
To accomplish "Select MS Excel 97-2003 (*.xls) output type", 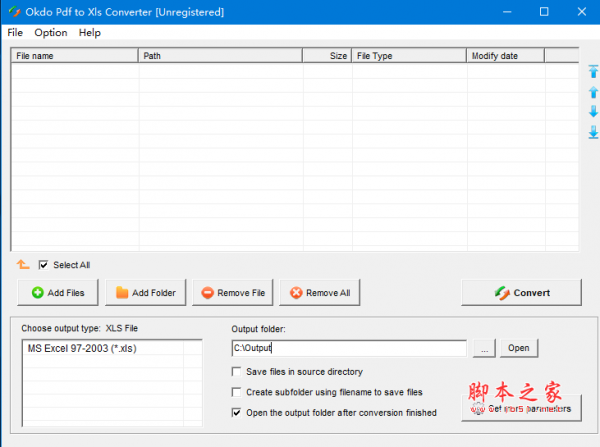I will (x=82, y=349).
